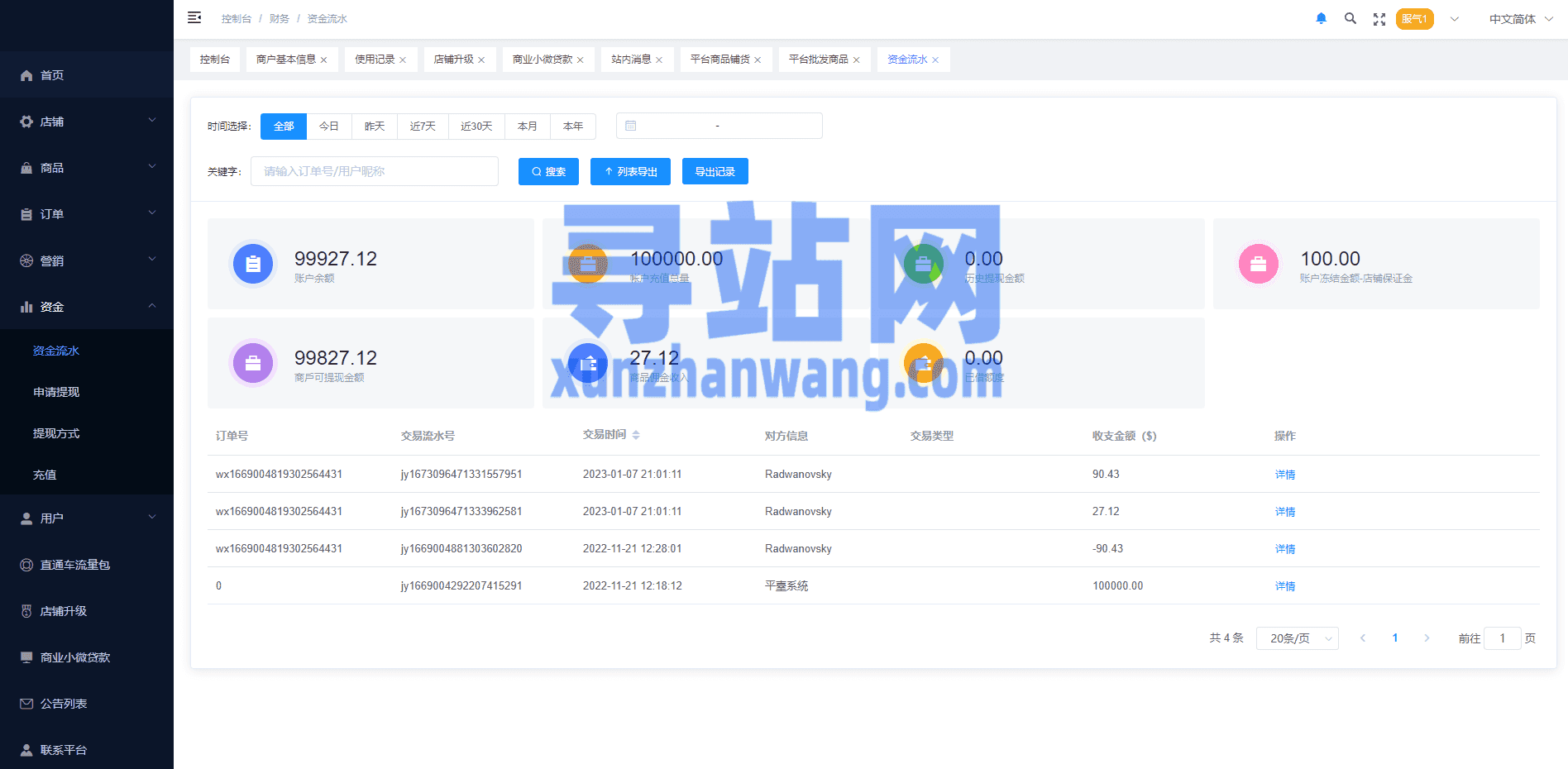Close the 平台批发商品 tab
1568x769 pixels.
857,60
